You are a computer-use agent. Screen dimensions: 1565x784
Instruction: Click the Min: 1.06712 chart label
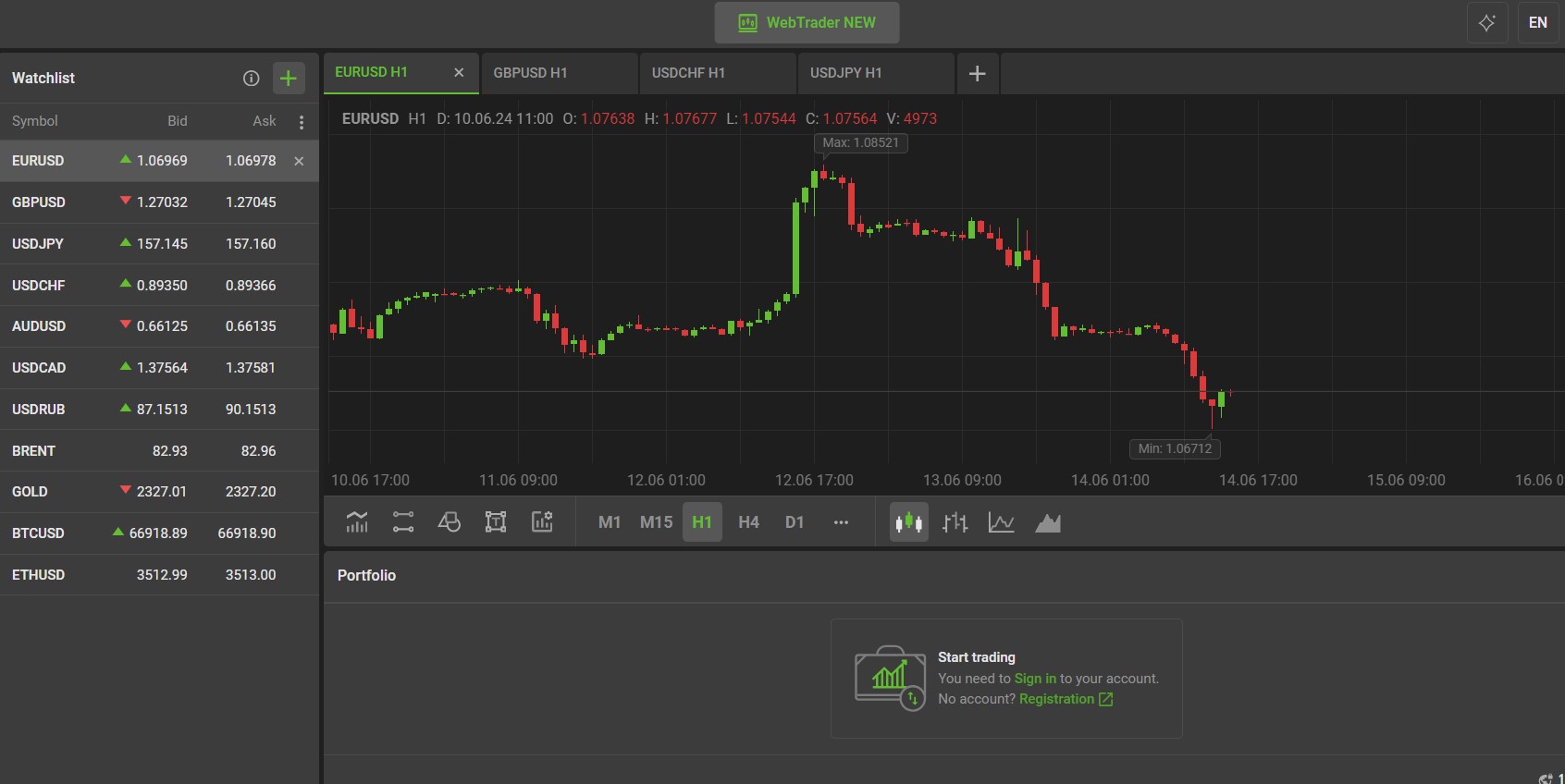click(x=1175, y=448)
